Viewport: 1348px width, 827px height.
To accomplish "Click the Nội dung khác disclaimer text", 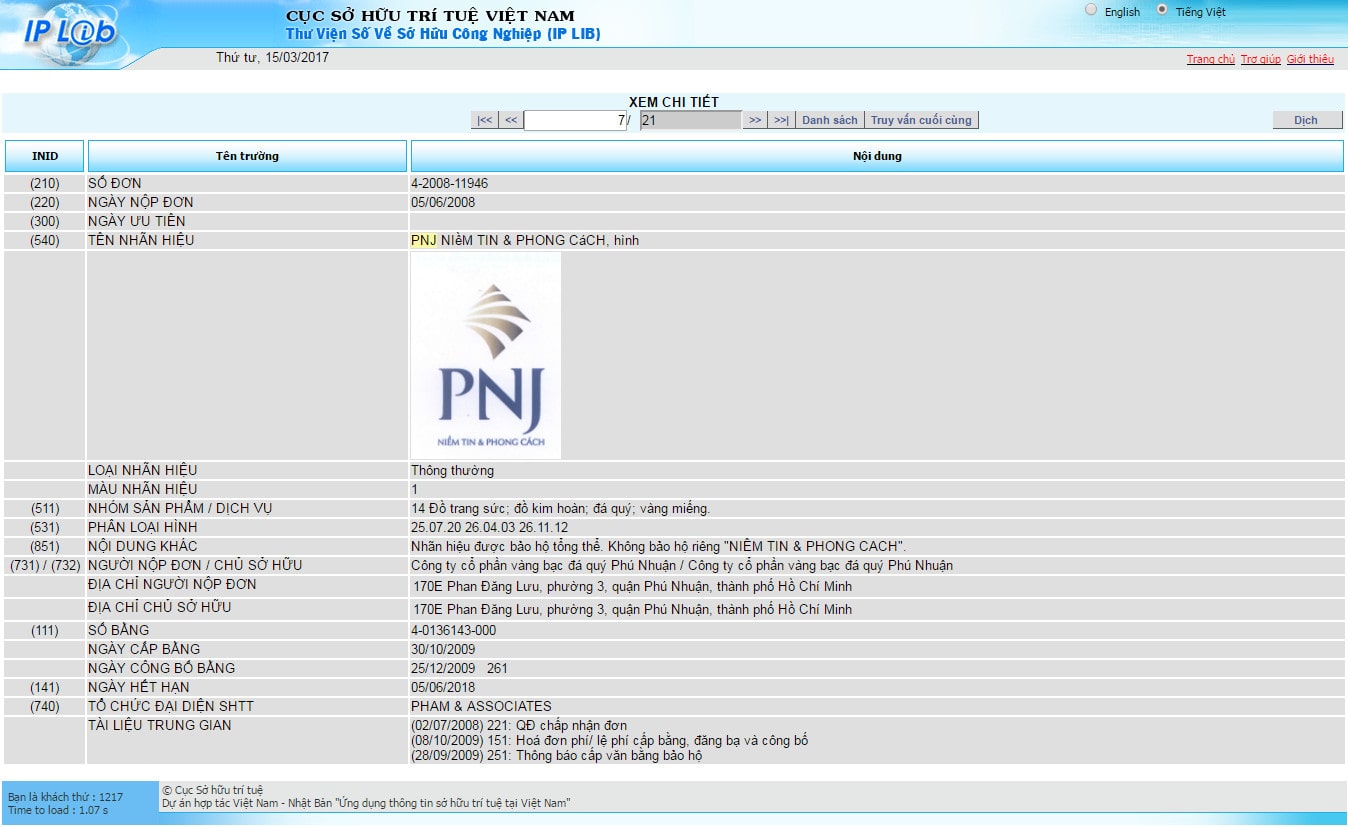I will click(658, 546).
